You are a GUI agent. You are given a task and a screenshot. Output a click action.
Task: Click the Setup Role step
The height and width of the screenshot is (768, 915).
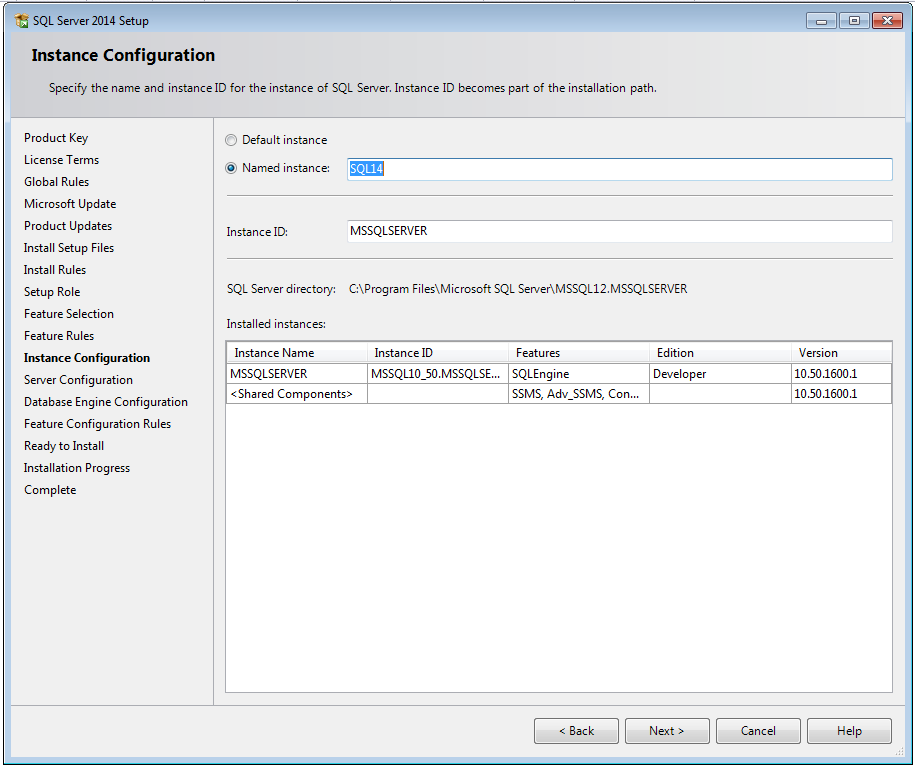[x=52, y=292]
